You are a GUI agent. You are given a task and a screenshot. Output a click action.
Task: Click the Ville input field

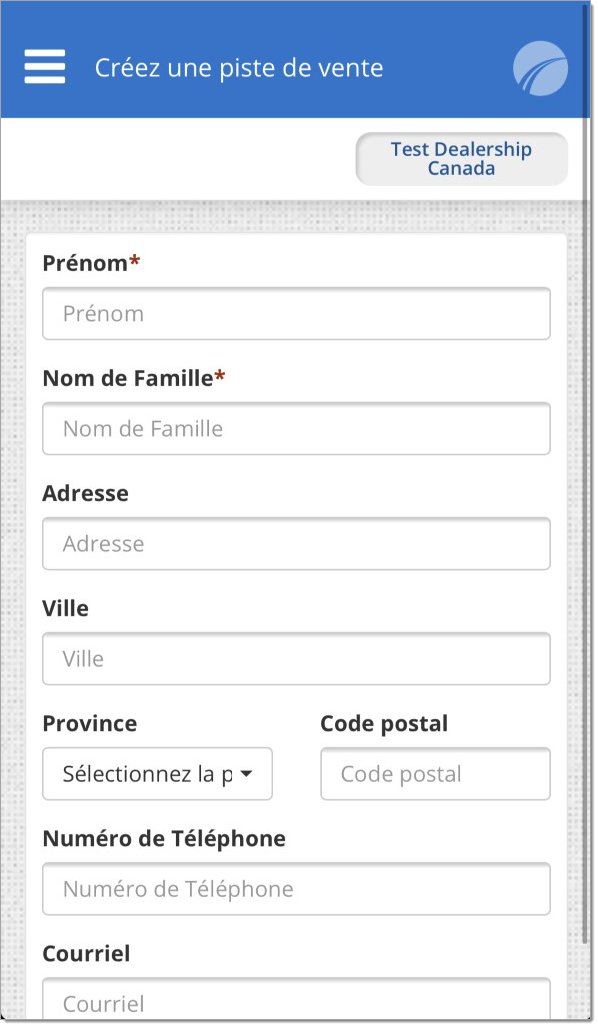(296, 659)
